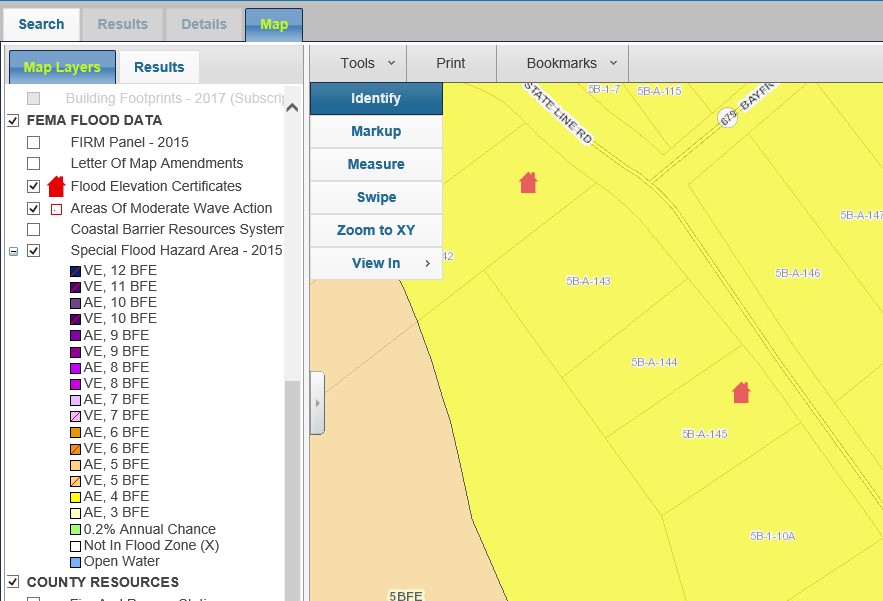The height and width of the screenshot is (601, 883).
Task: Switch to the Search tab
Action: tap(41, 24)
